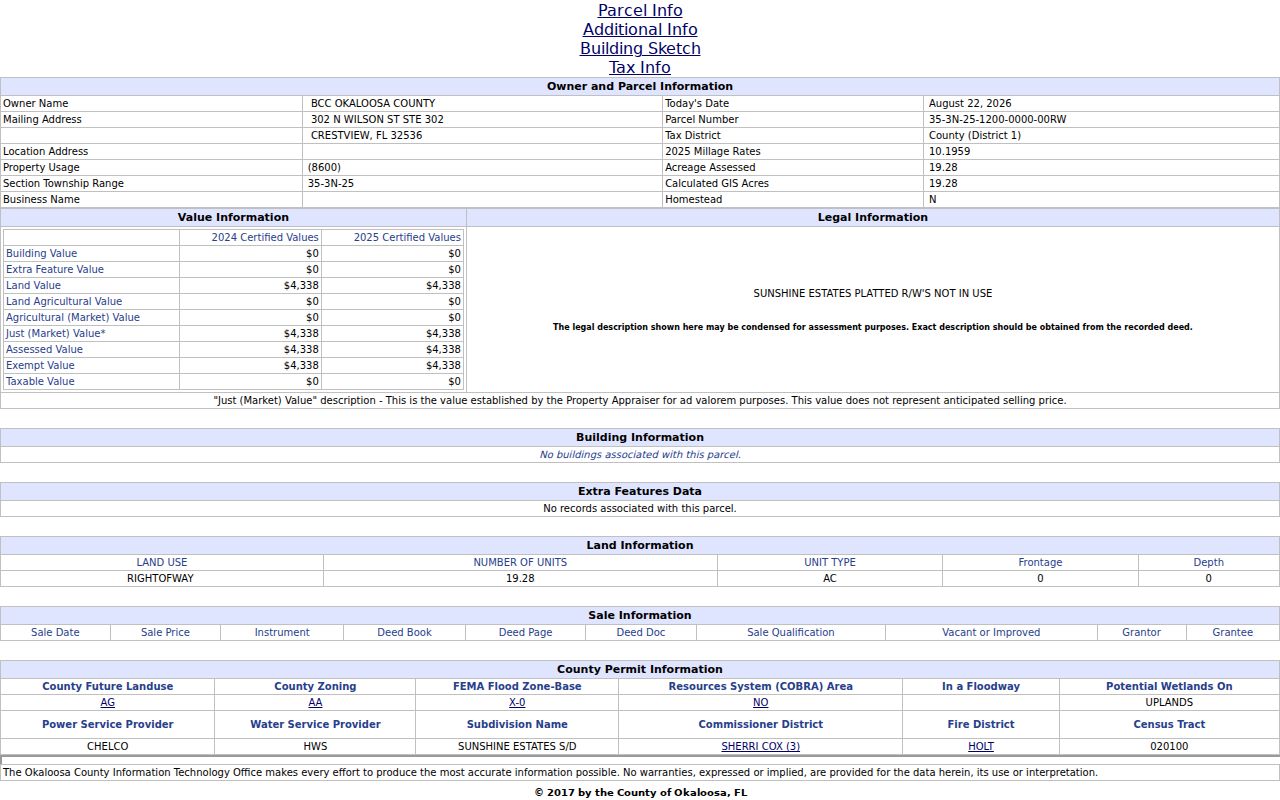Select the CRESTVIEW, FL 32536 text
The image size is (1280, 800).
click(366, 135)
